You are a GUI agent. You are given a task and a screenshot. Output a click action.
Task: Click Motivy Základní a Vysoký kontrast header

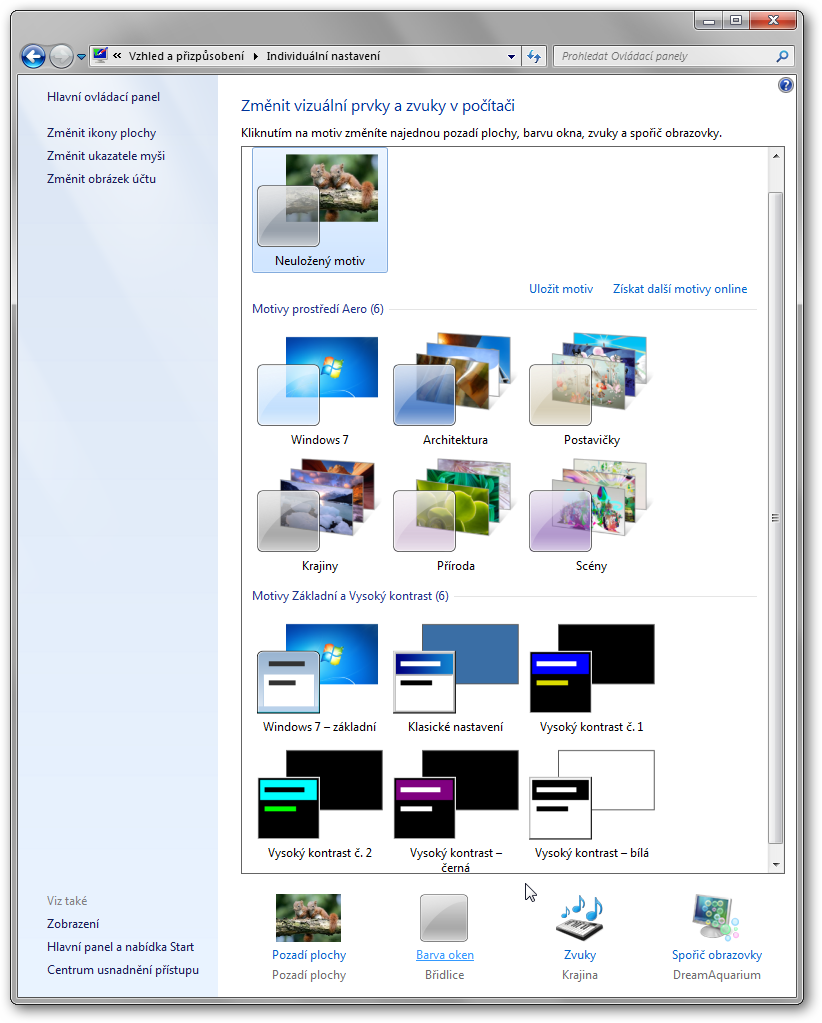point(350,596)
